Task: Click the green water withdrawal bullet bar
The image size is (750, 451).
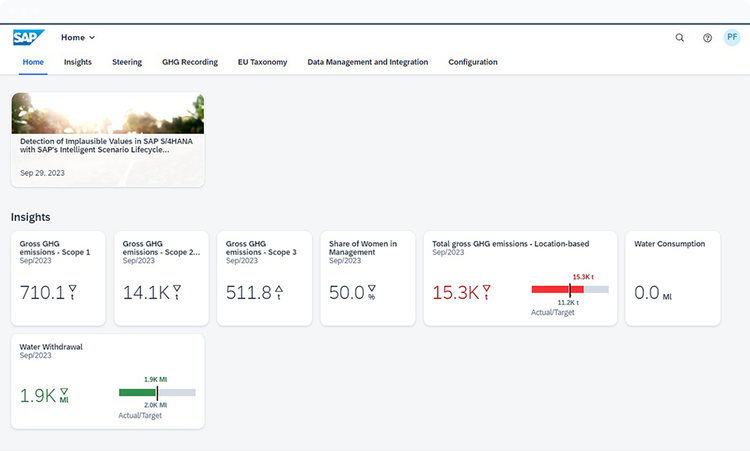Action: click(157, 393)
